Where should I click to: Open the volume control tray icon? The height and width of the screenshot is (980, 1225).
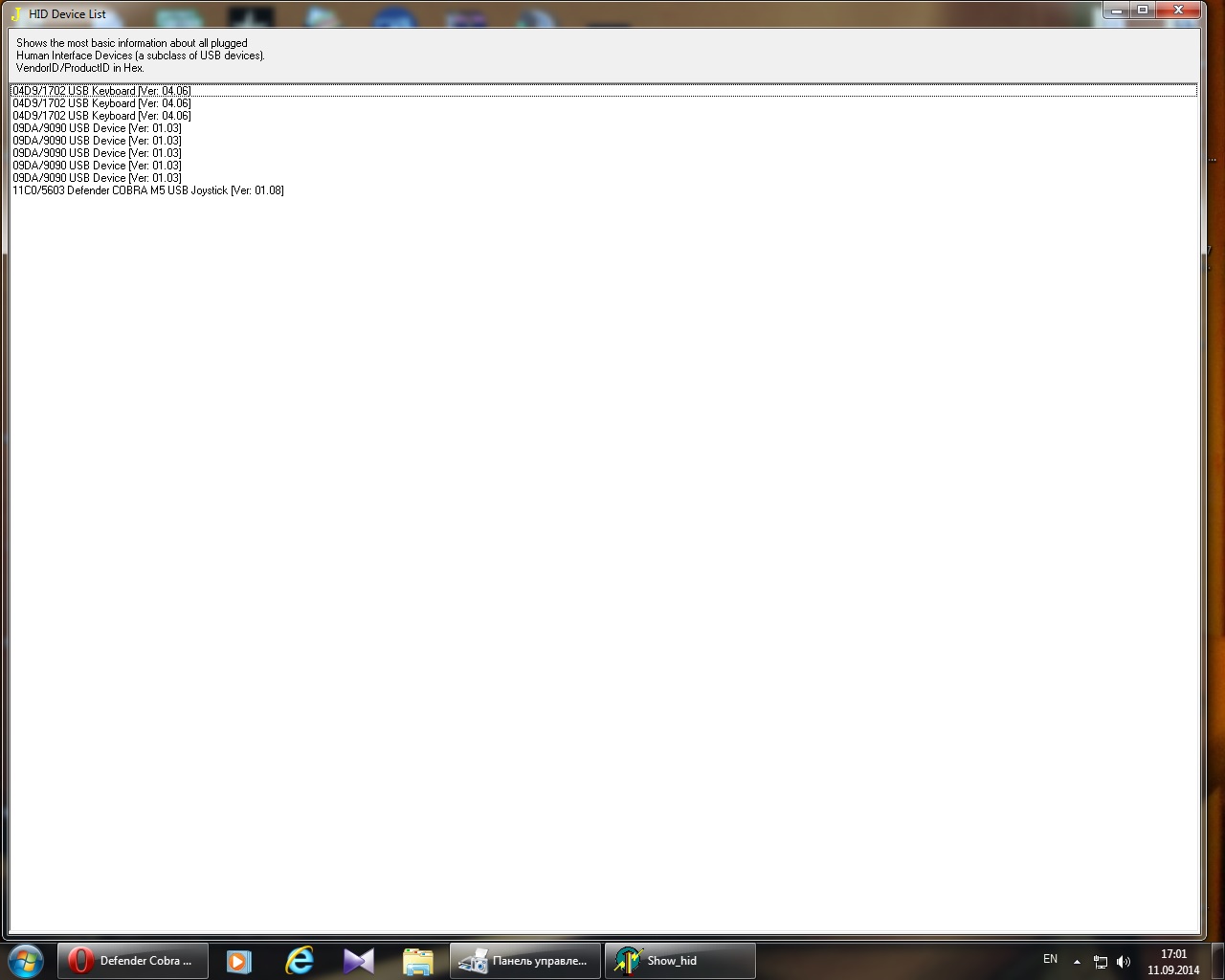tap(1124, 962)
